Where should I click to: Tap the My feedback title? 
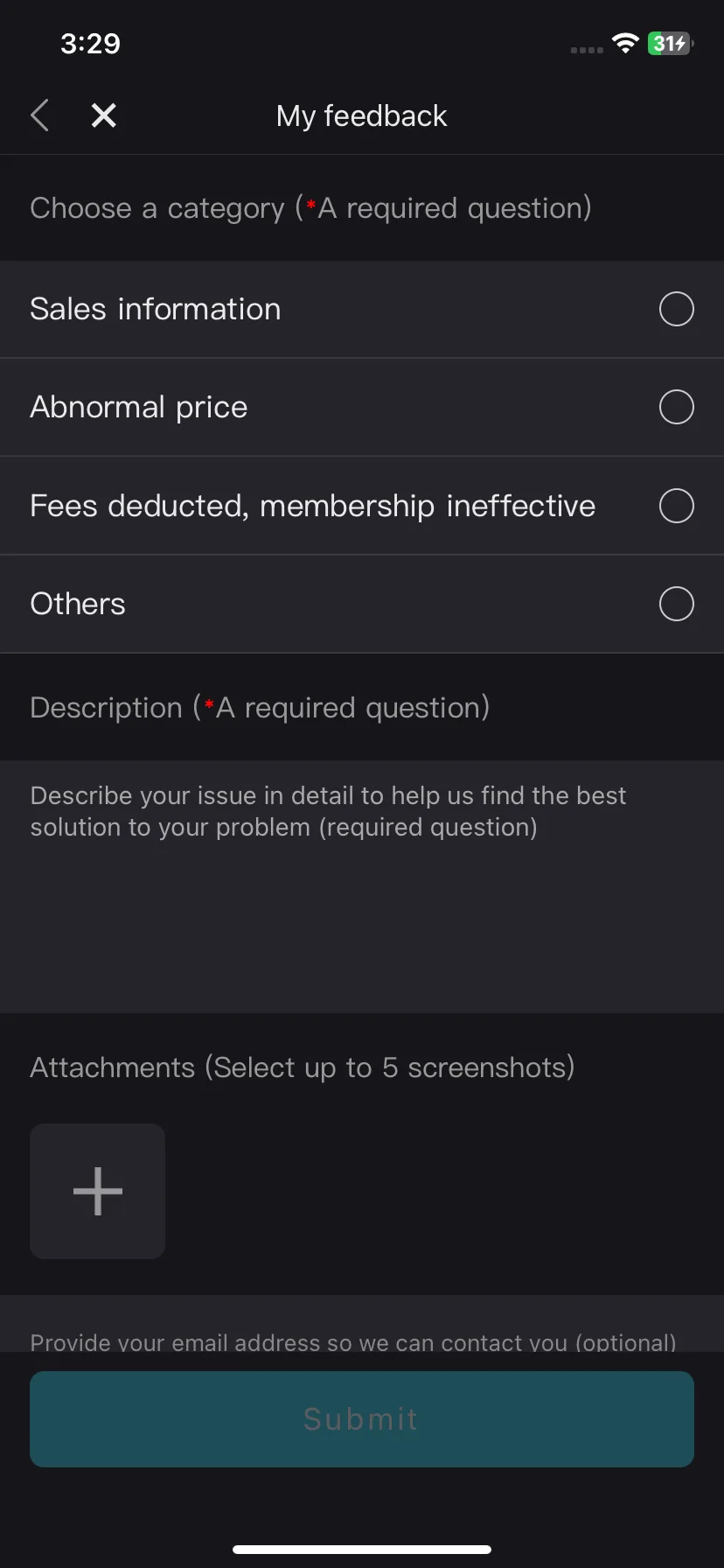[x=361, y=115]
